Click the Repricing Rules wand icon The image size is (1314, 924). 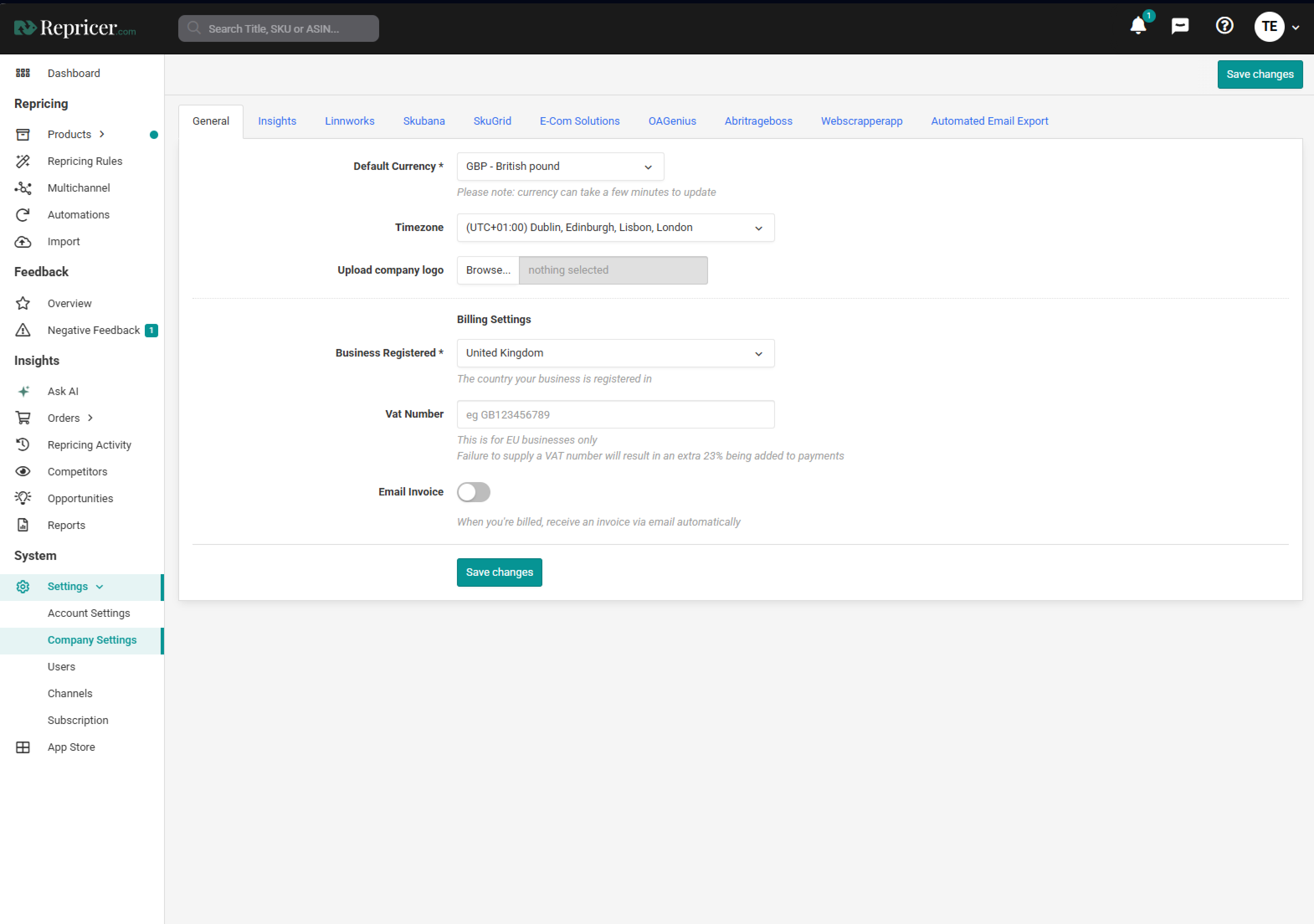coord(23,162)
